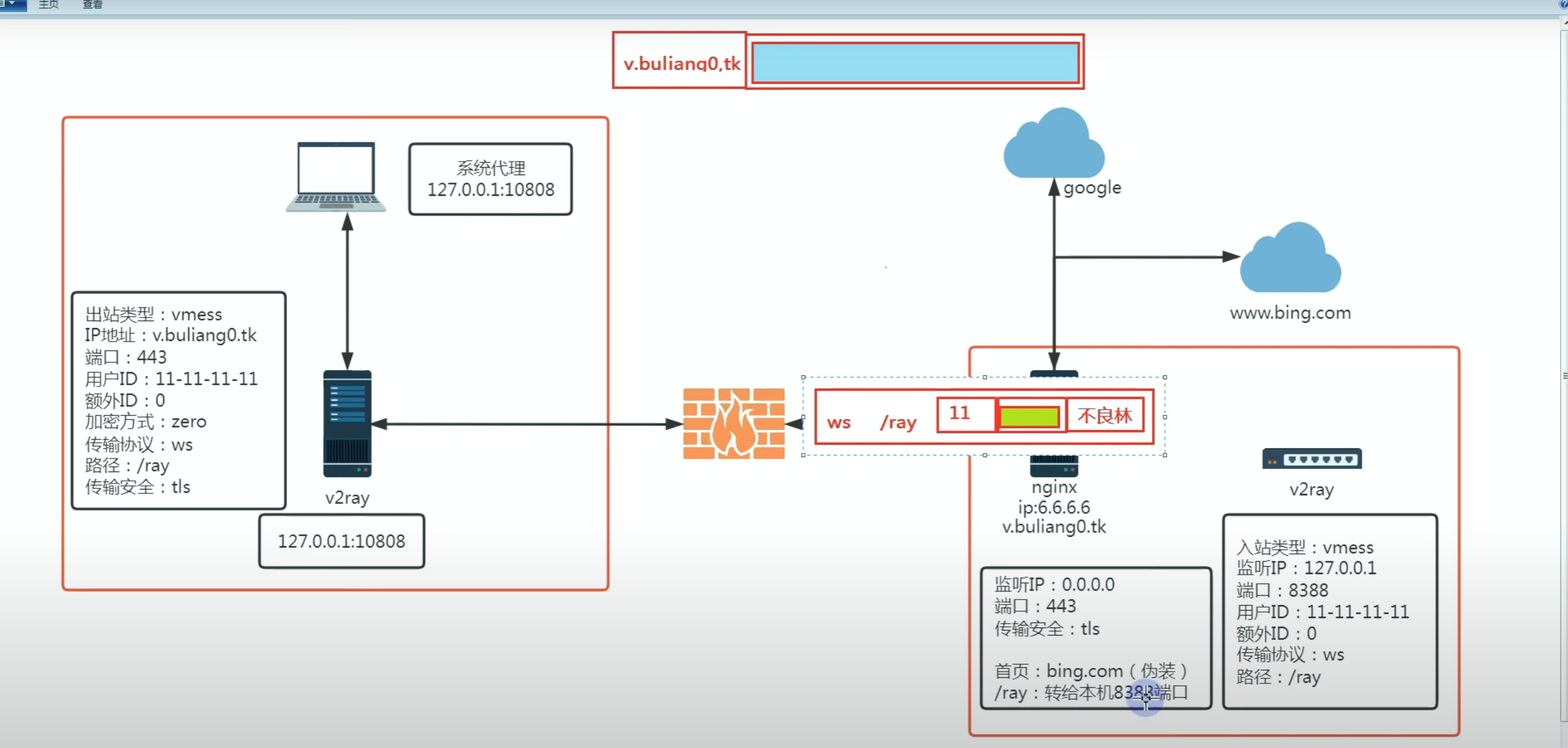This screenshot has width=1568, height=748.
Task: Click the light blue rectangle at top
Action: point(915,62)
